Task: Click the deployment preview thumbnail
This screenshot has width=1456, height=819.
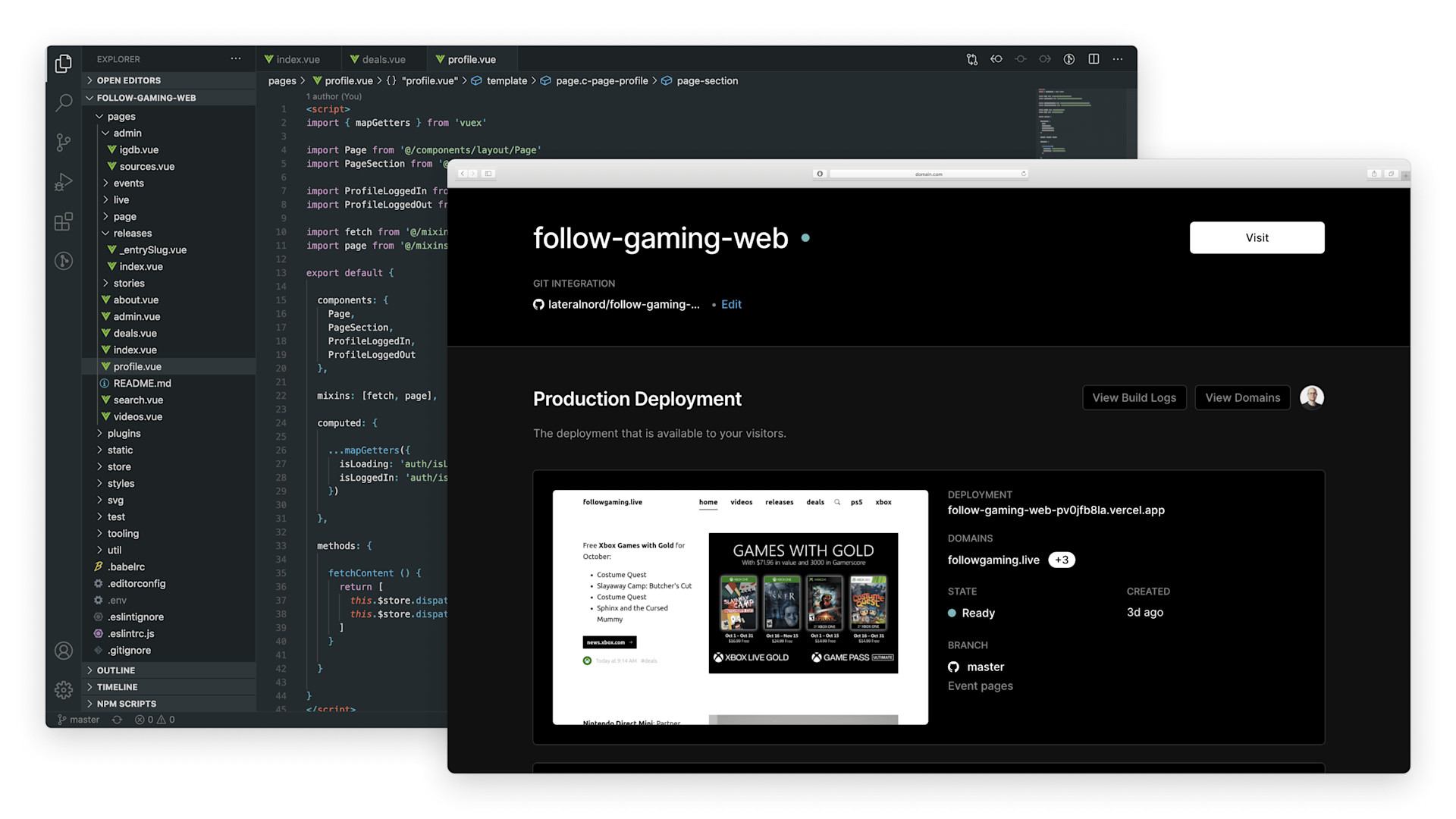Action: click(740, 607)
